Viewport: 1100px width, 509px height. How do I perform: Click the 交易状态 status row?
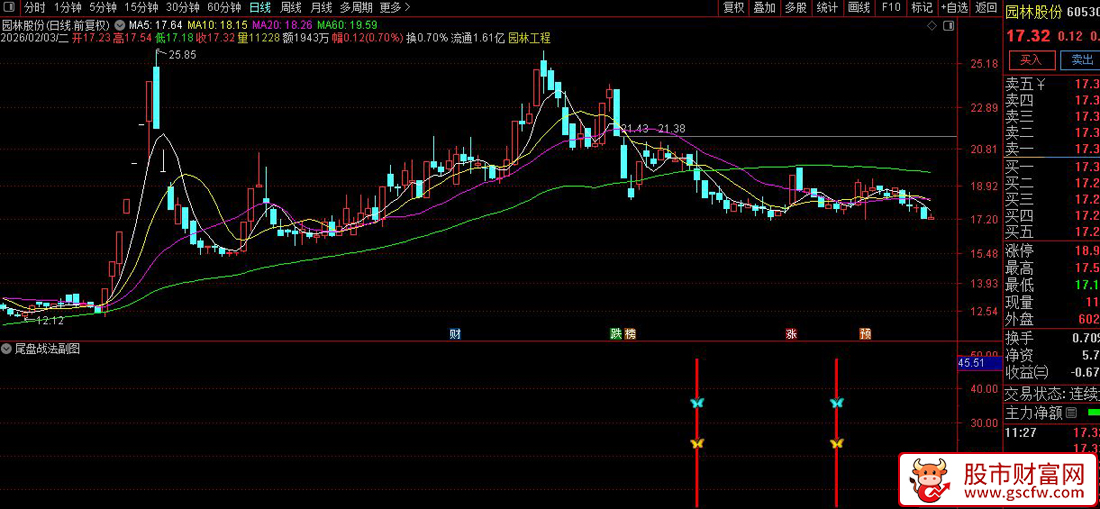point(1052,394)
